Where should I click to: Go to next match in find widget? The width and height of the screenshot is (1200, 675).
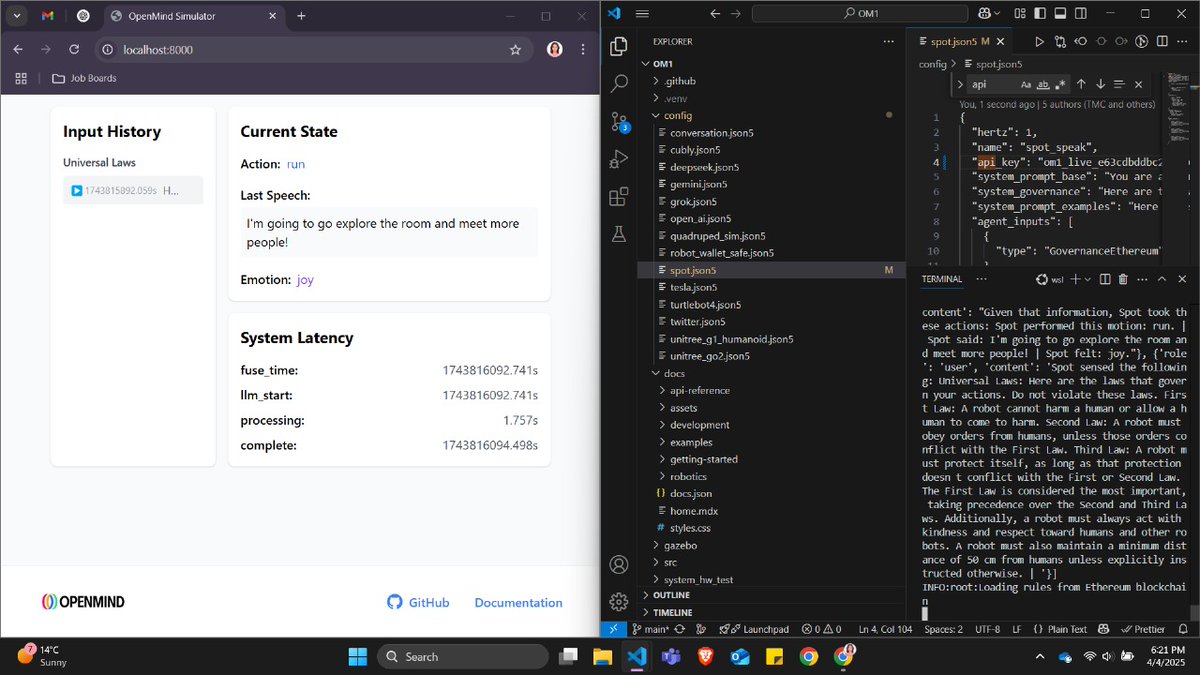tap(1100, 85)
